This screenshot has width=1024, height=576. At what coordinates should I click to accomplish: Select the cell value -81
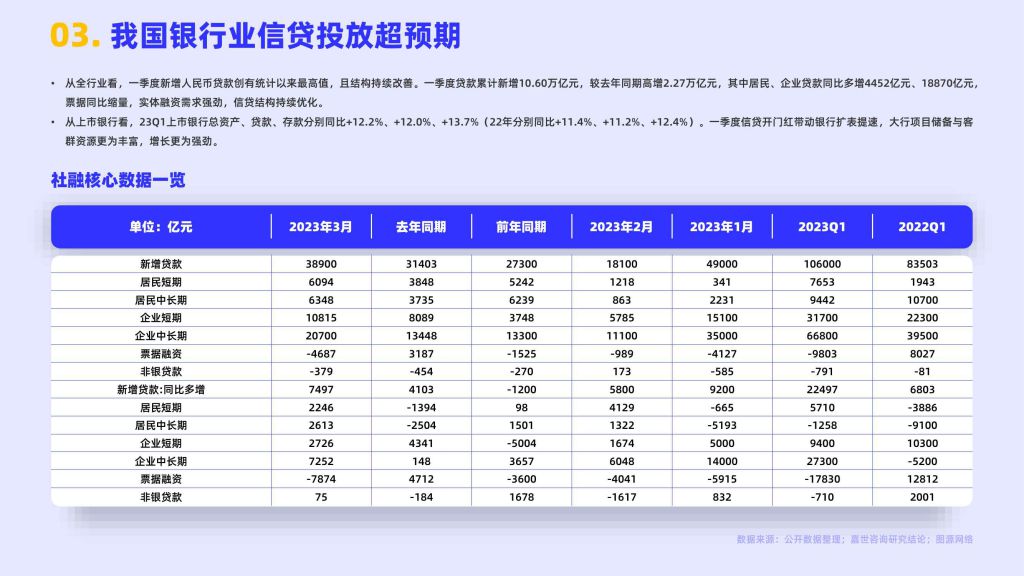coord(922,372)
